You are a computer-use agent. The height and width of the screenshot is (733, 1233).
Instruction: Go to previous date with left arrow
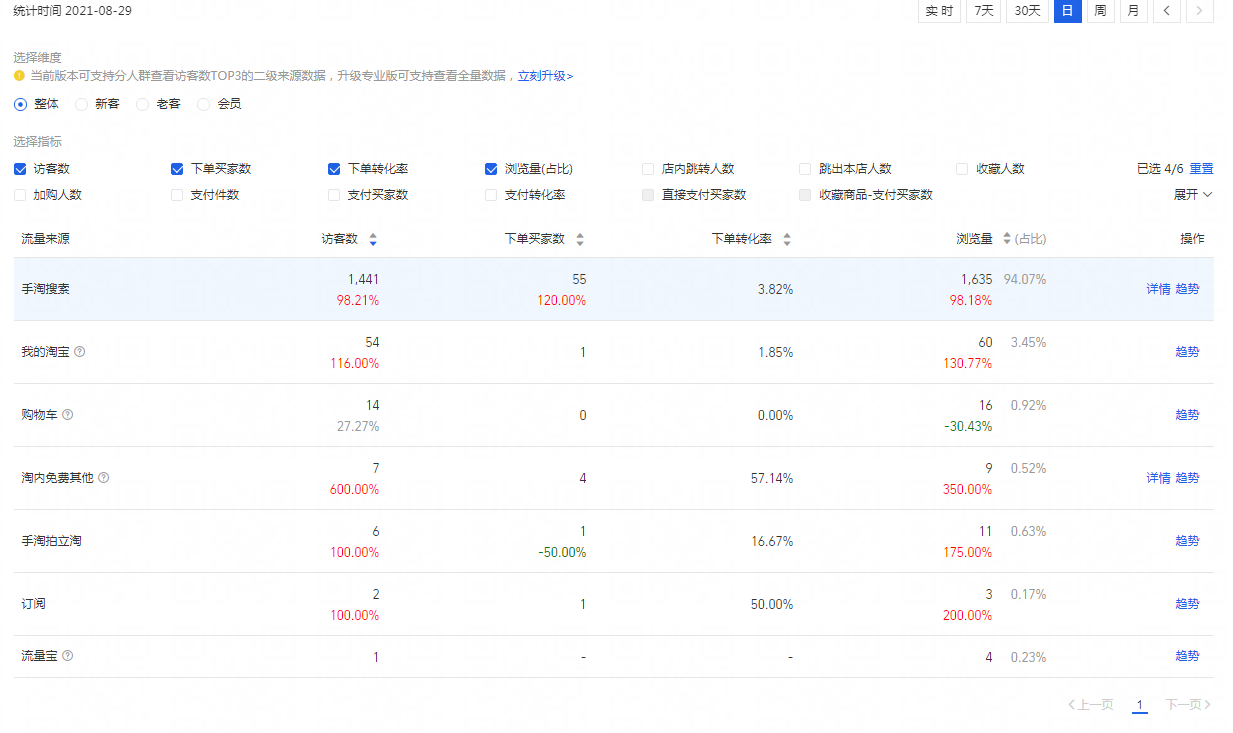coord(1167,11)
